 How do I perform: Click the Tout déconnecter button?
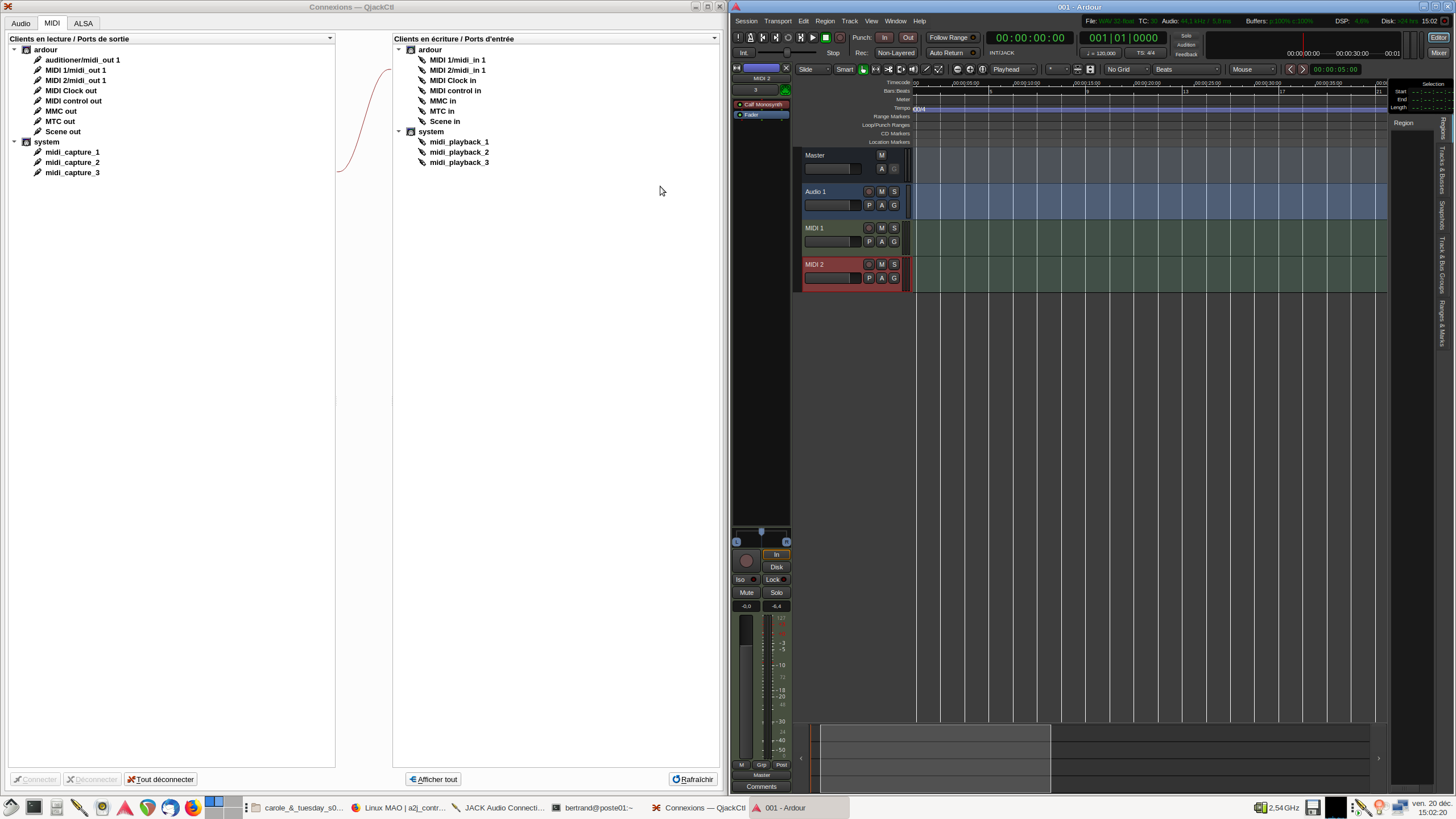pos(161,779)
